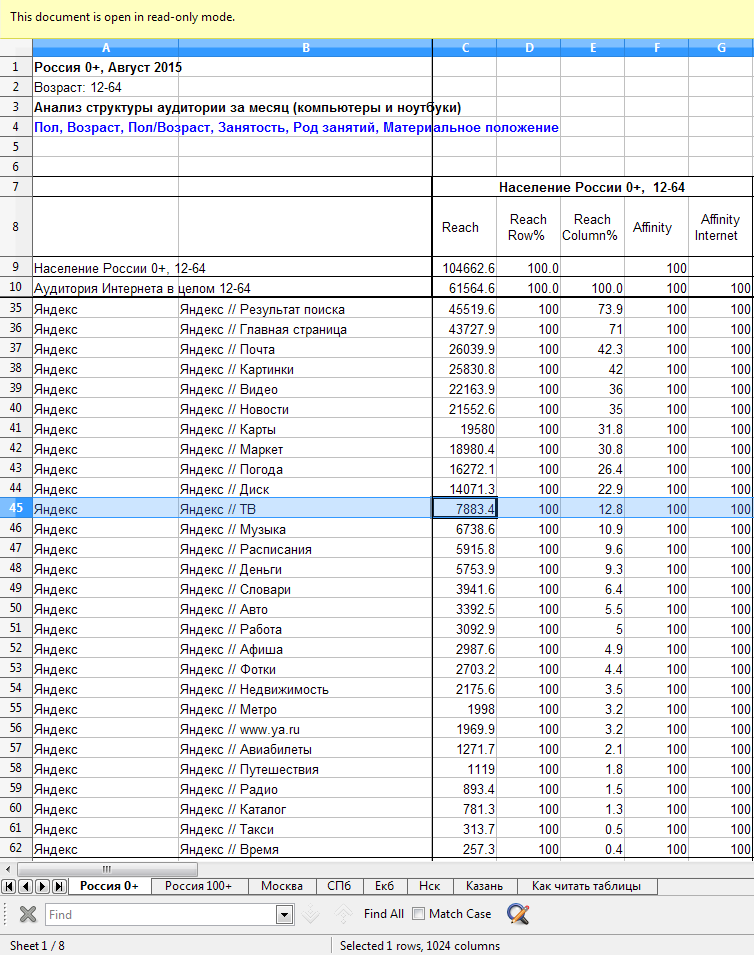Select column C header

point(465,48)
